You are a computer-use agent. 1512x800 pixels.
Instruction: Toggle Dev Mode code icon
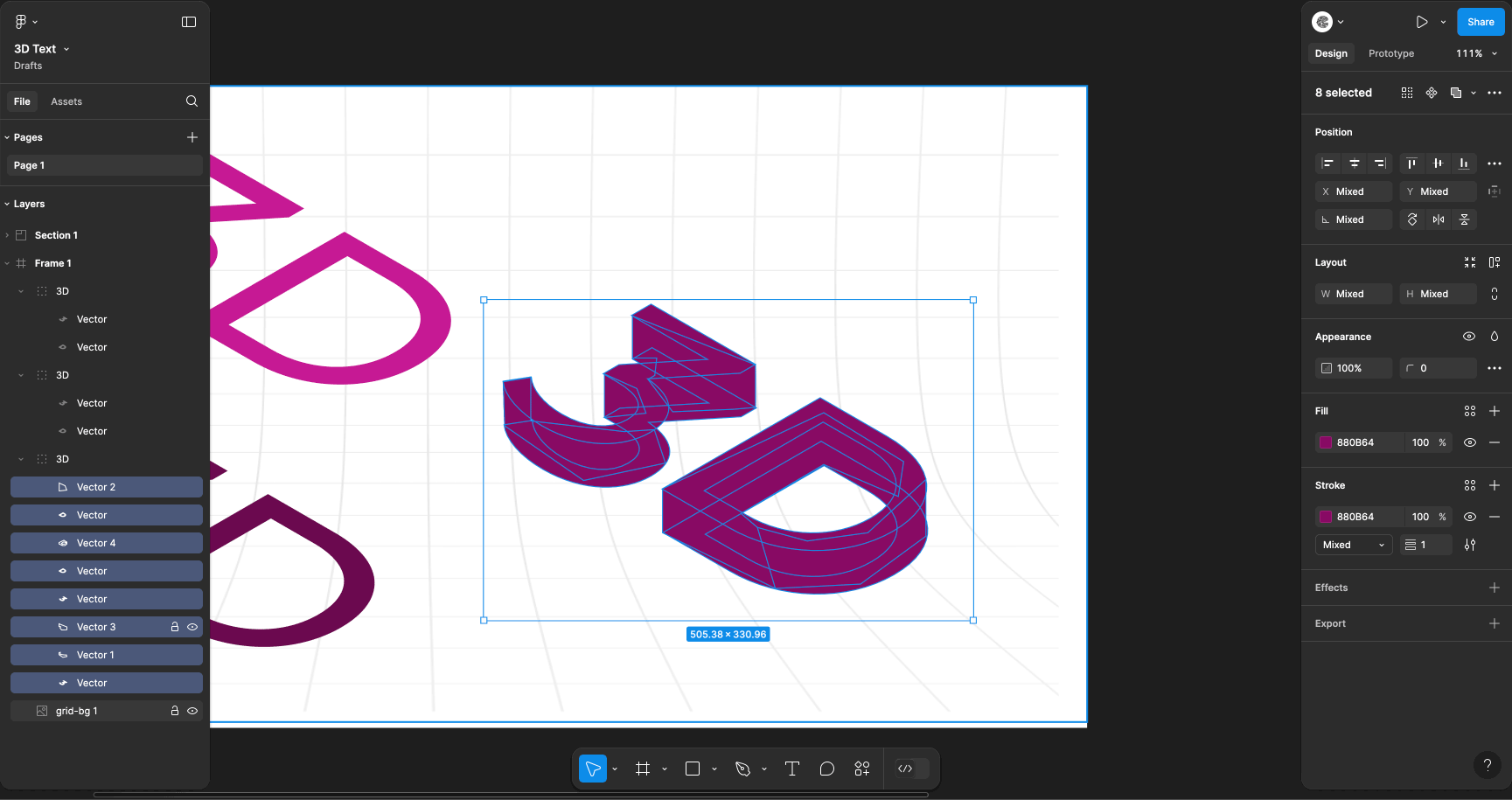pos(906,769)
